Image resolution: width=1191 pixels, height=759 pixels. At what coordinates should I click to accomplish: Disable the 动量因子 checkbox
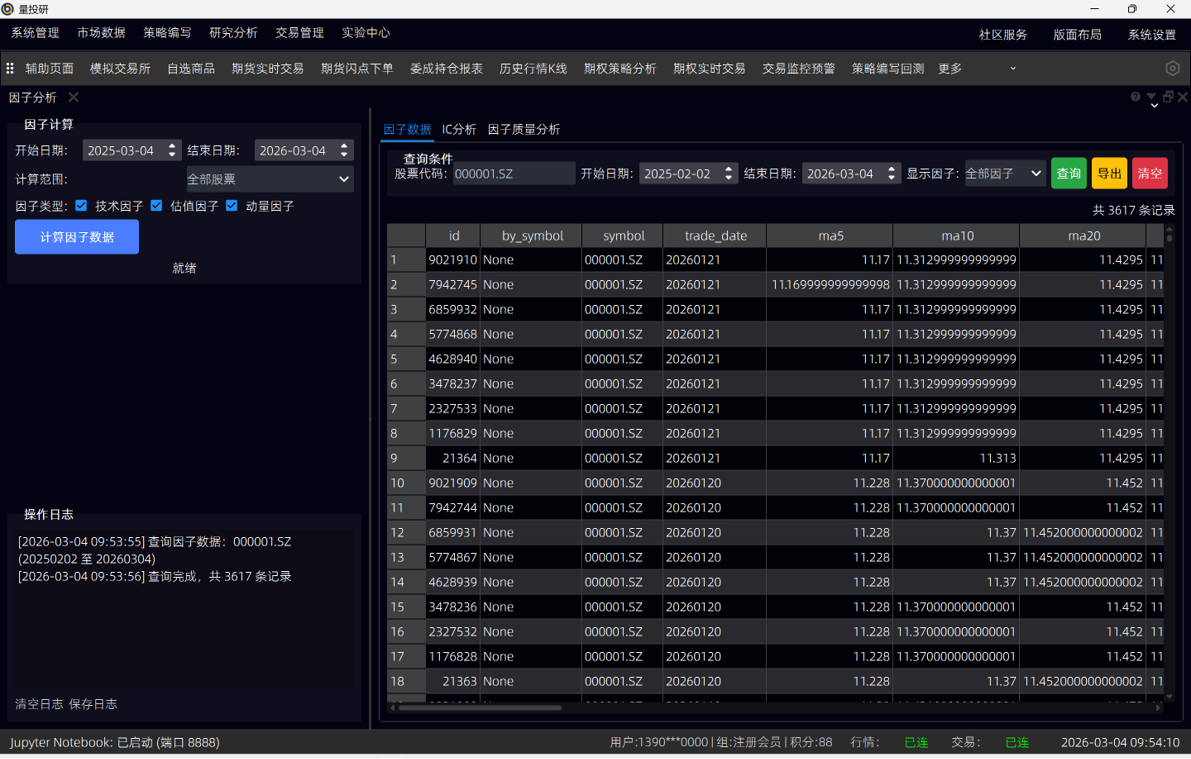(x=232, y=206)
